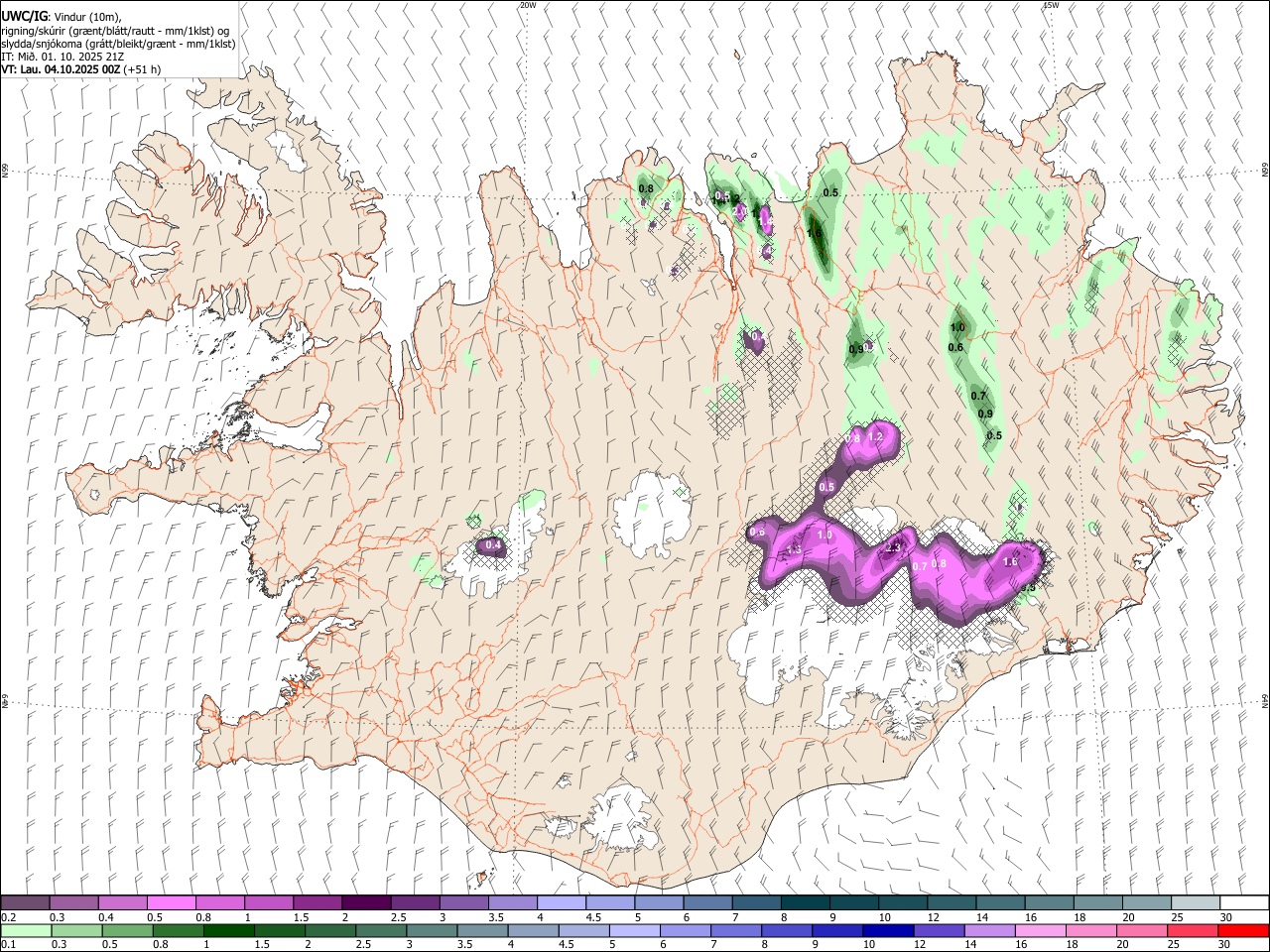Pick the teal 12 swatch in snow legend
Viewport: 1270px width, 952px height.
click(951, 902)
